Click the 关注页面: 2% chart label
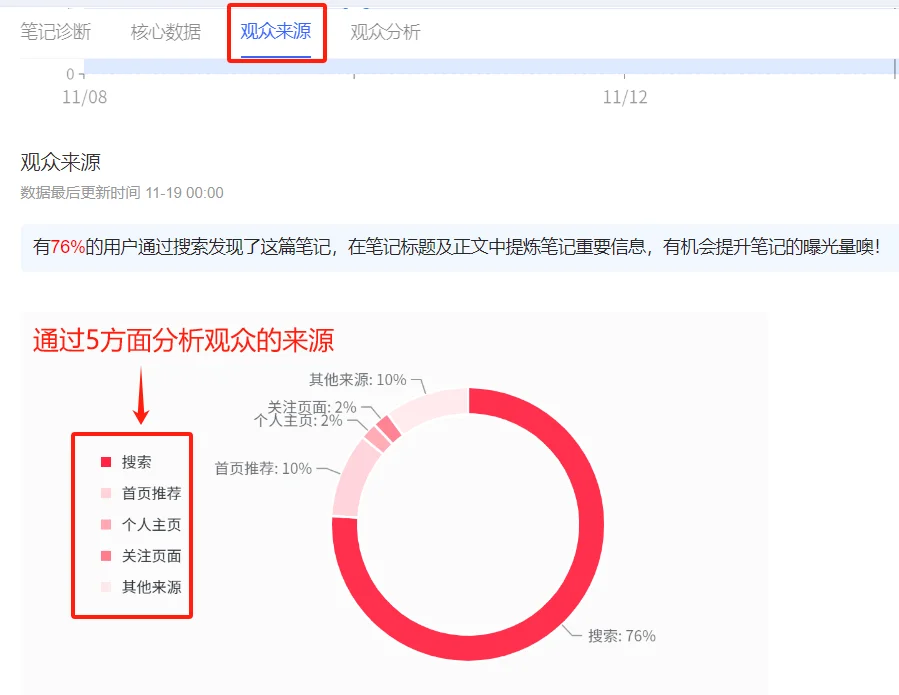Screen dimensions: 899x695 [x=312, y=407]
